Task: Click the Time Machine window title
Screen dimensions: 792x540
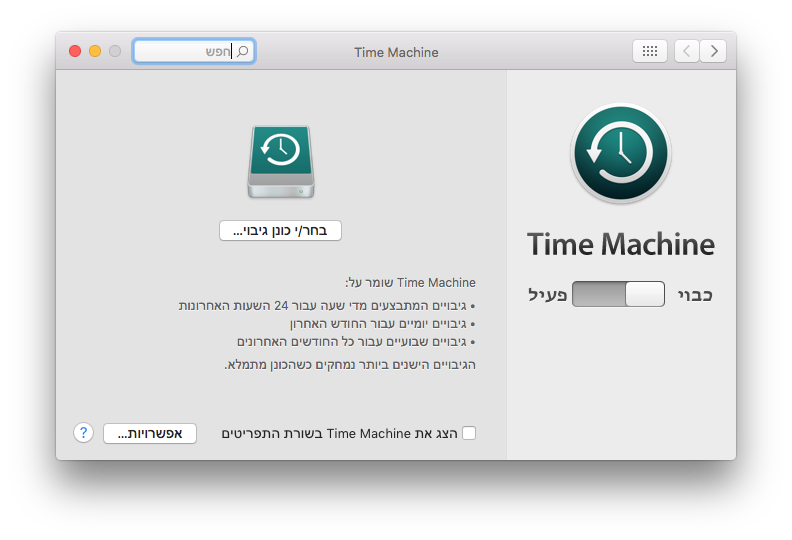Action: click(396, 52)
